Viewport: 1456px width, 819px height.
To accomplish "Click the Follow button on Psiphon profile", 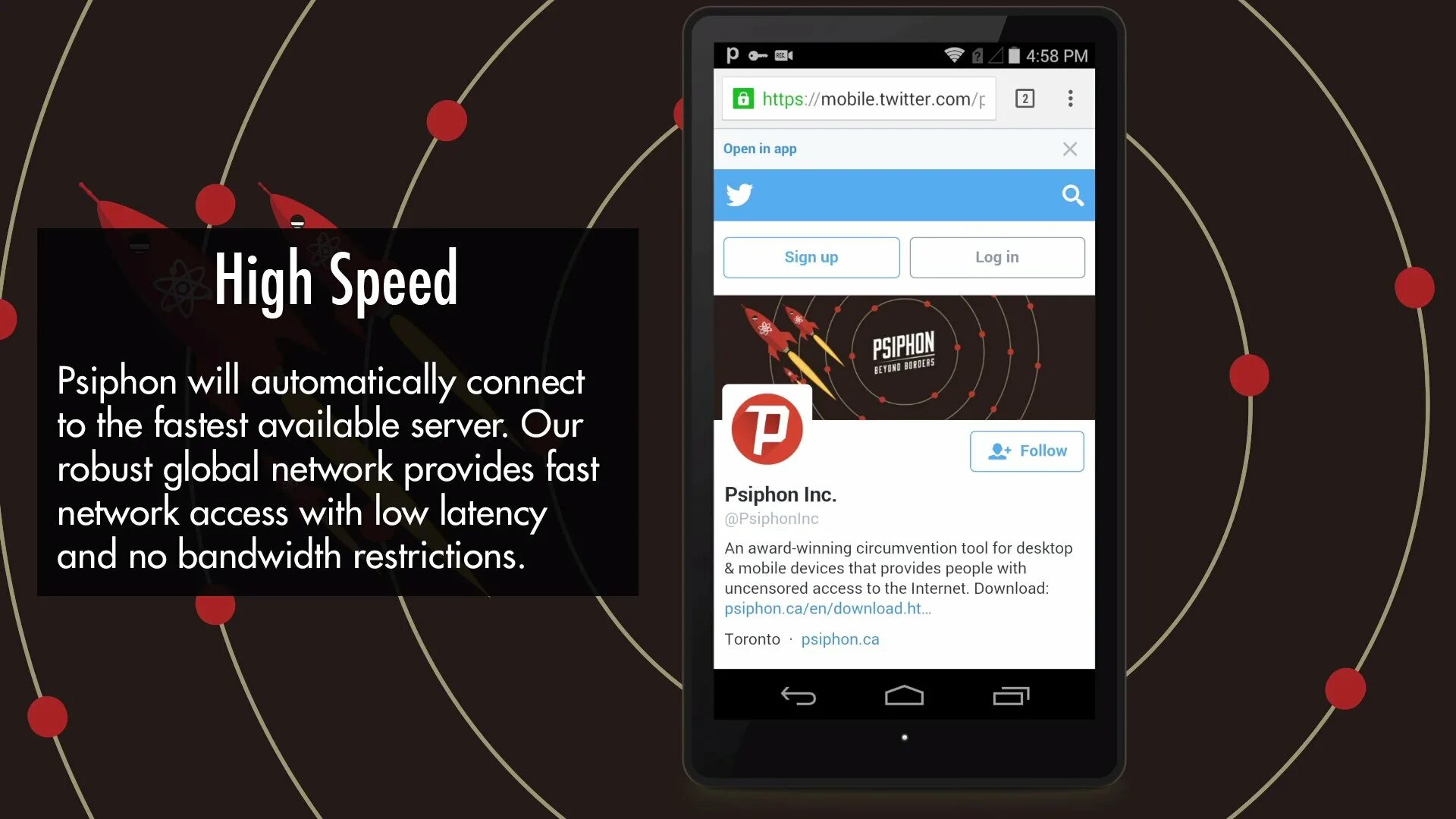I will tap(1027, 450).
